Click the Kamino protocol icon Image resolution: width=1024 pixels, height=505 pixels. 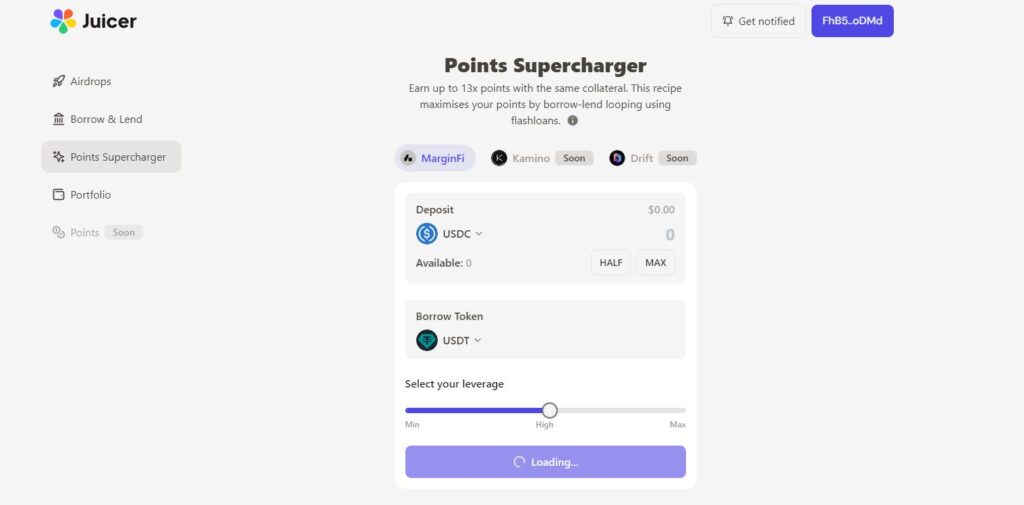(499, 158)
